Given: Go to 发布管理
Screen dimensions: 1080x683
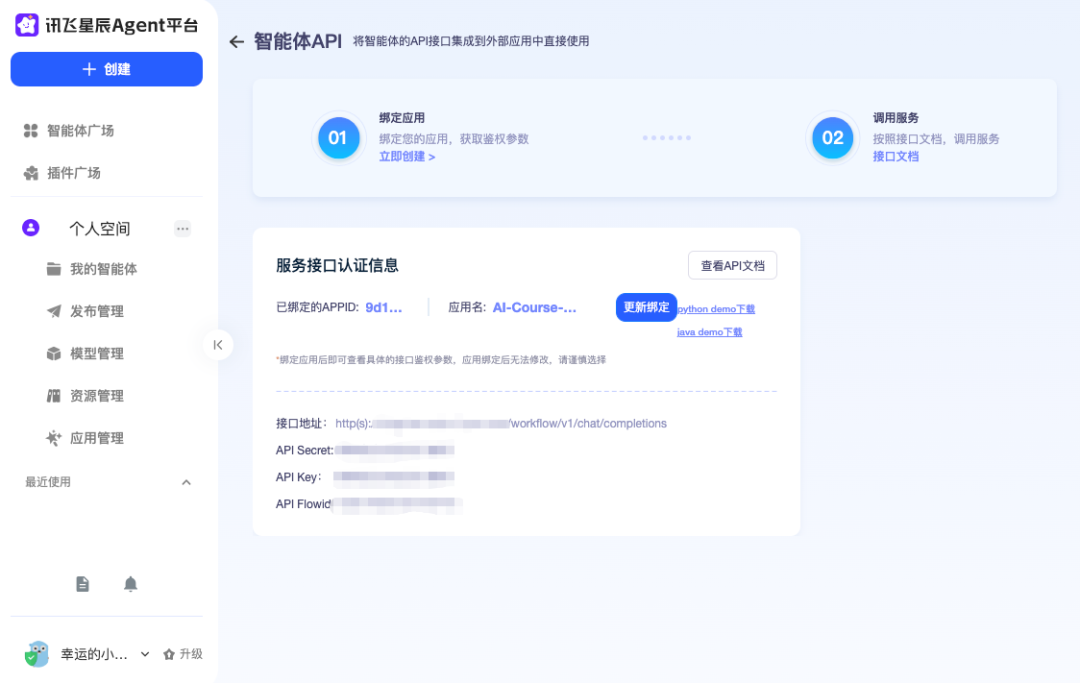Looking at the screenshot, I should tap(96, 311).
